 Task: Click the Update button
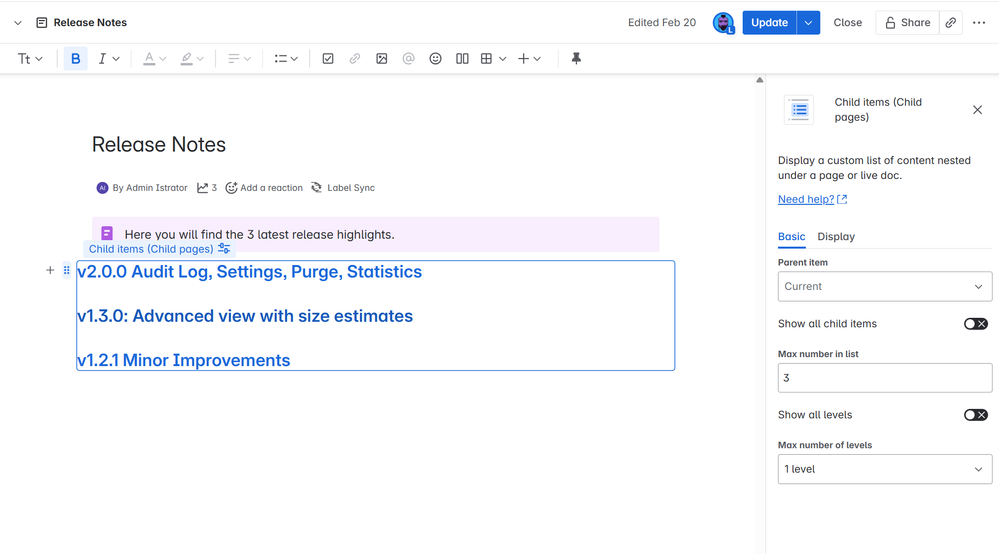pyautogui.click(x=769, y=22)
